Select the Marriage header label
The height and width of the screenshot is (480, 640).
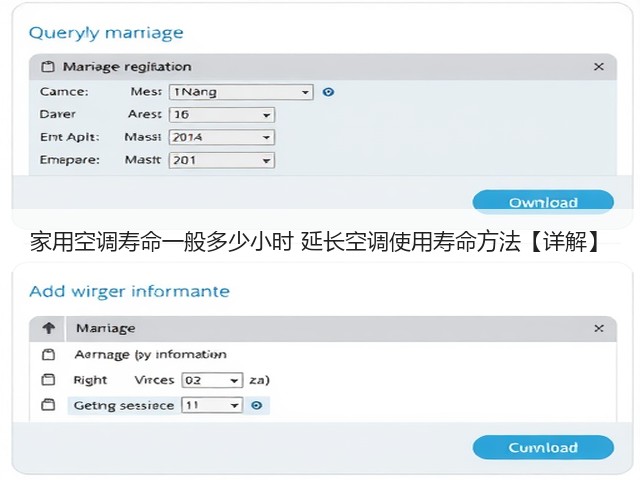(105, 328)
